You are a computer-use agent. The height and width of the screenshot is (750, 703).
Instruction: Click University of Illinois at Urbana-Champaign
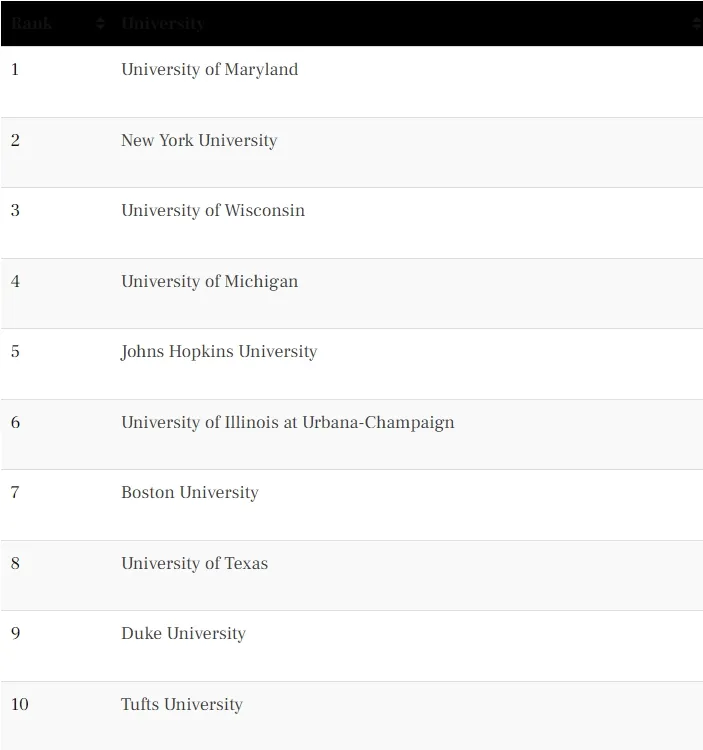[x=287, y=422]
